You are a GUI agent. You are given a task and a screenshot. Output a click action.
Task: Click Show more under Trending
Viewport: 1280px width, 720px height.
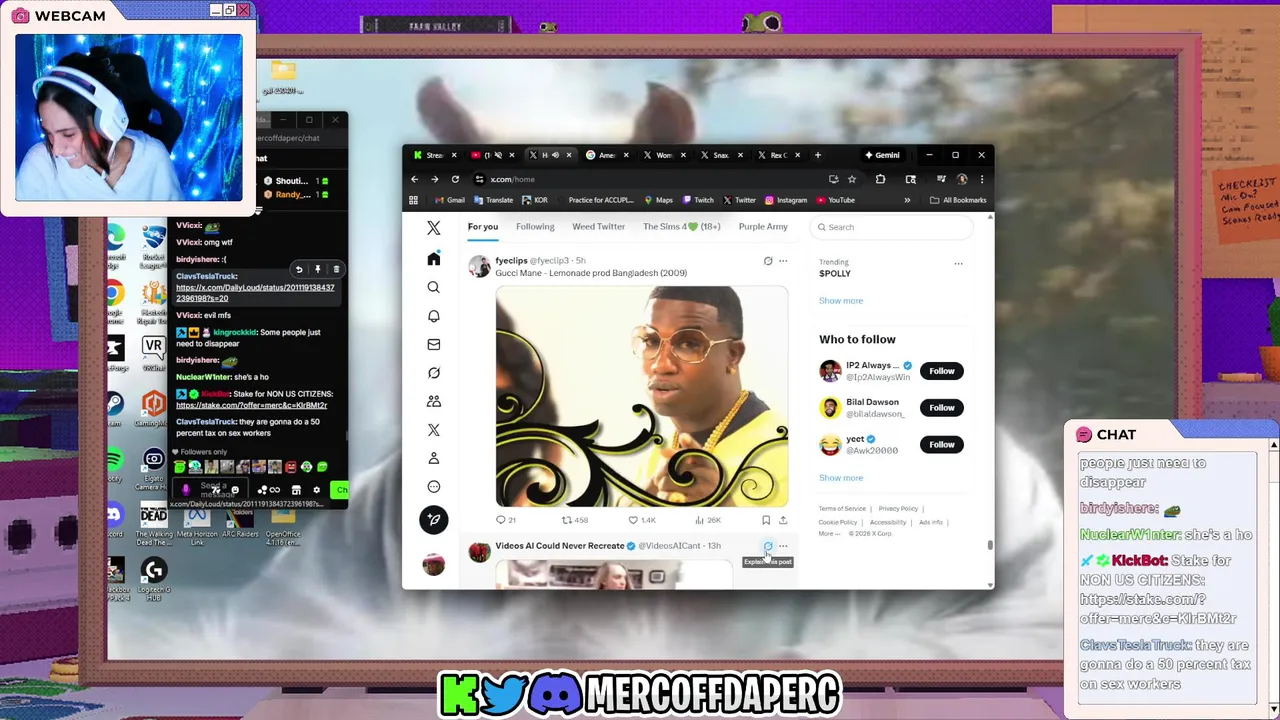(x=841, y=300)
